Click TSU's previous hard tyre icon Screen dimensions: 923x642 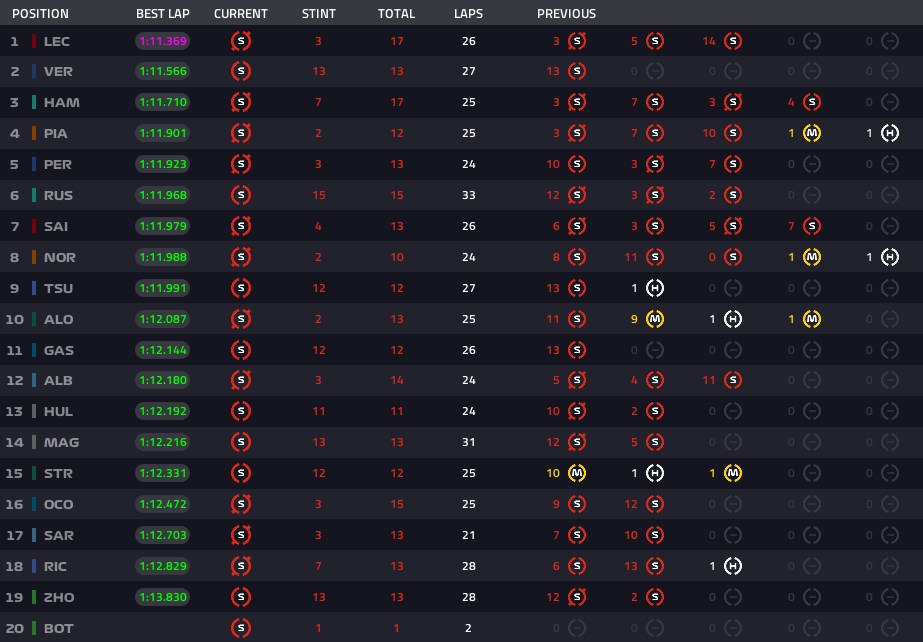click(x=655, y=288)
